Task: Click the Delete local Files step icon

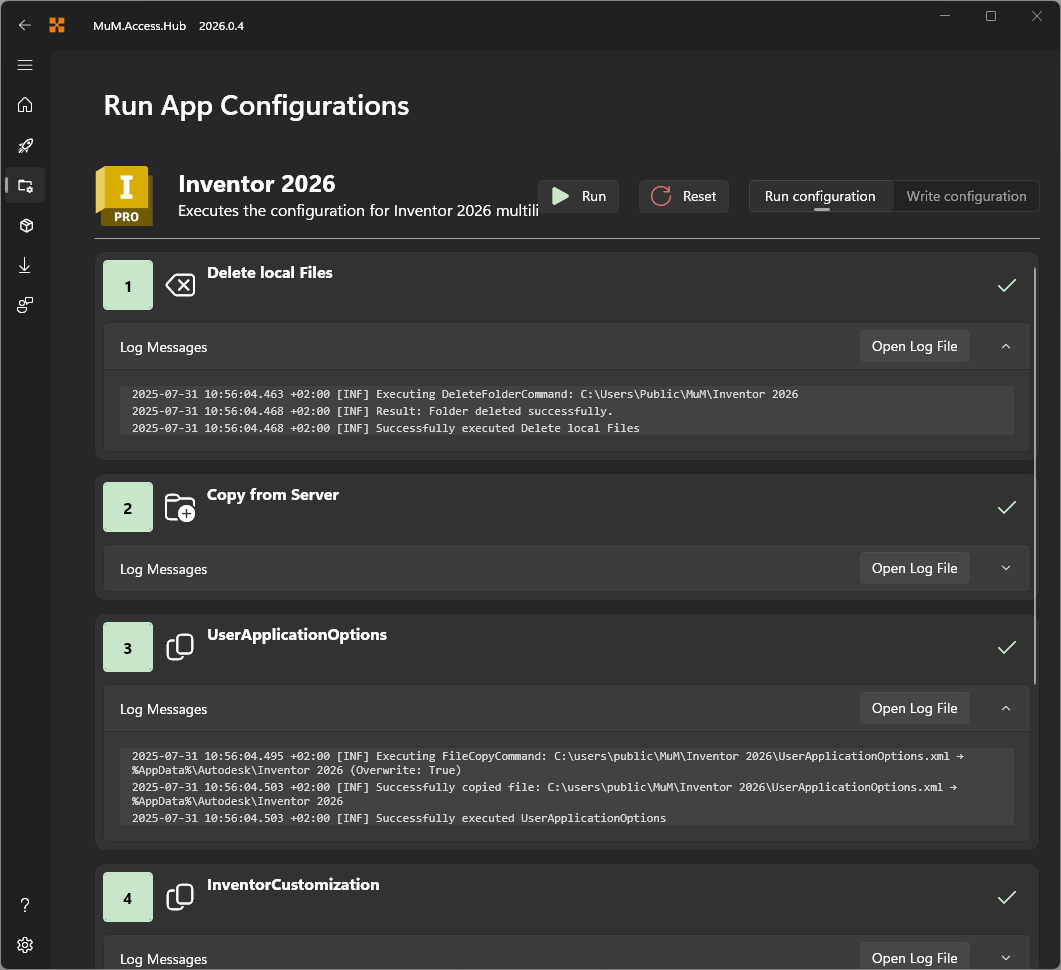Action: 180,285
